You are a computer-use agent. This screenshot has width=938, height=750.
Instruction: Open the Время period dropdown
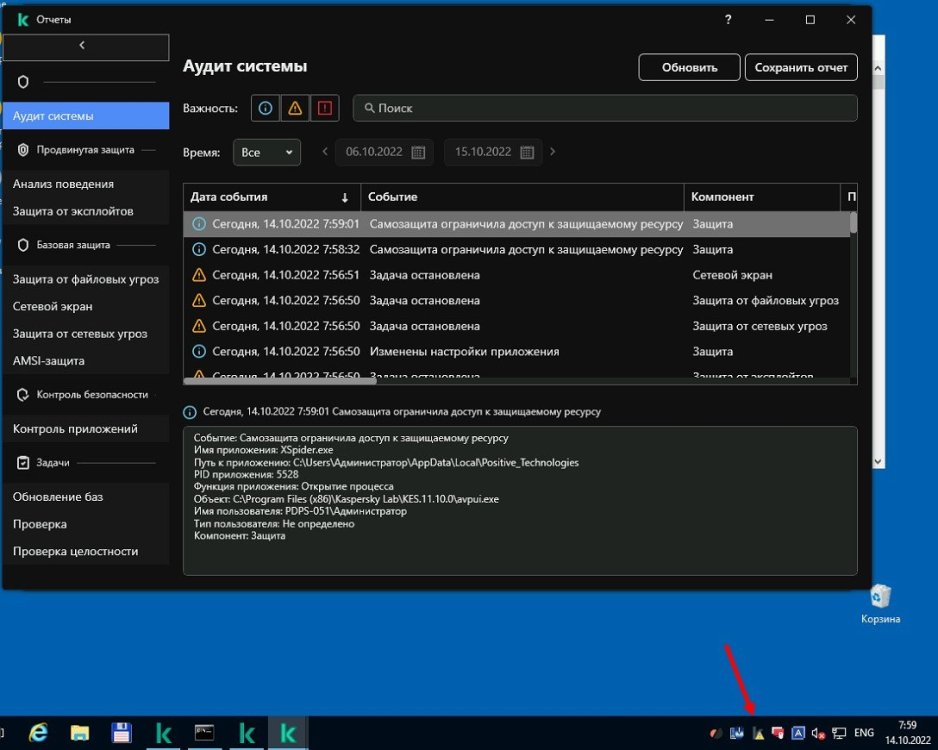(x=267, y=153)
